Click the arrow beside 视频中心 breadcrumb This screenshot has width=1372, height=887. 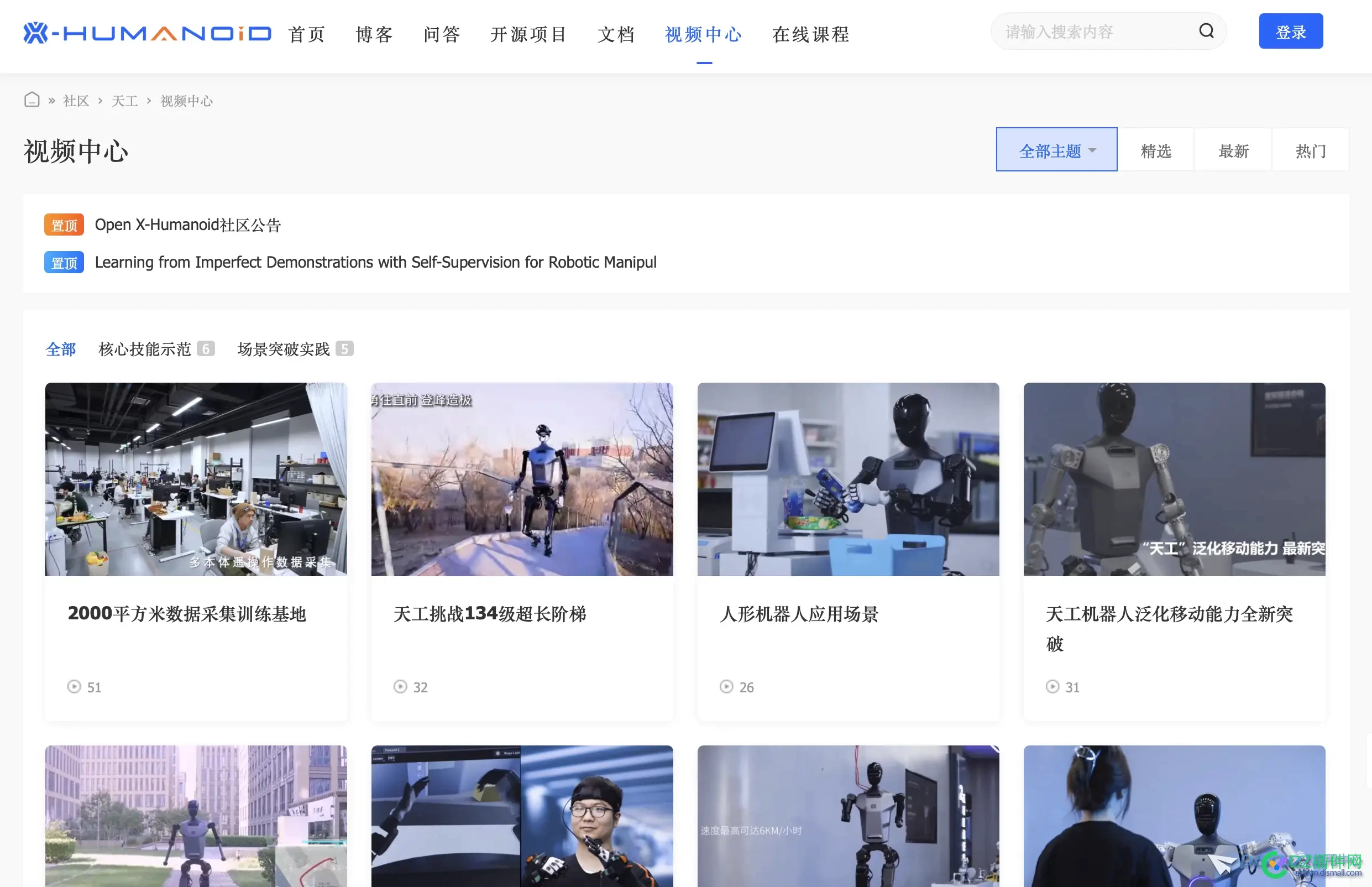pos(150,100)
